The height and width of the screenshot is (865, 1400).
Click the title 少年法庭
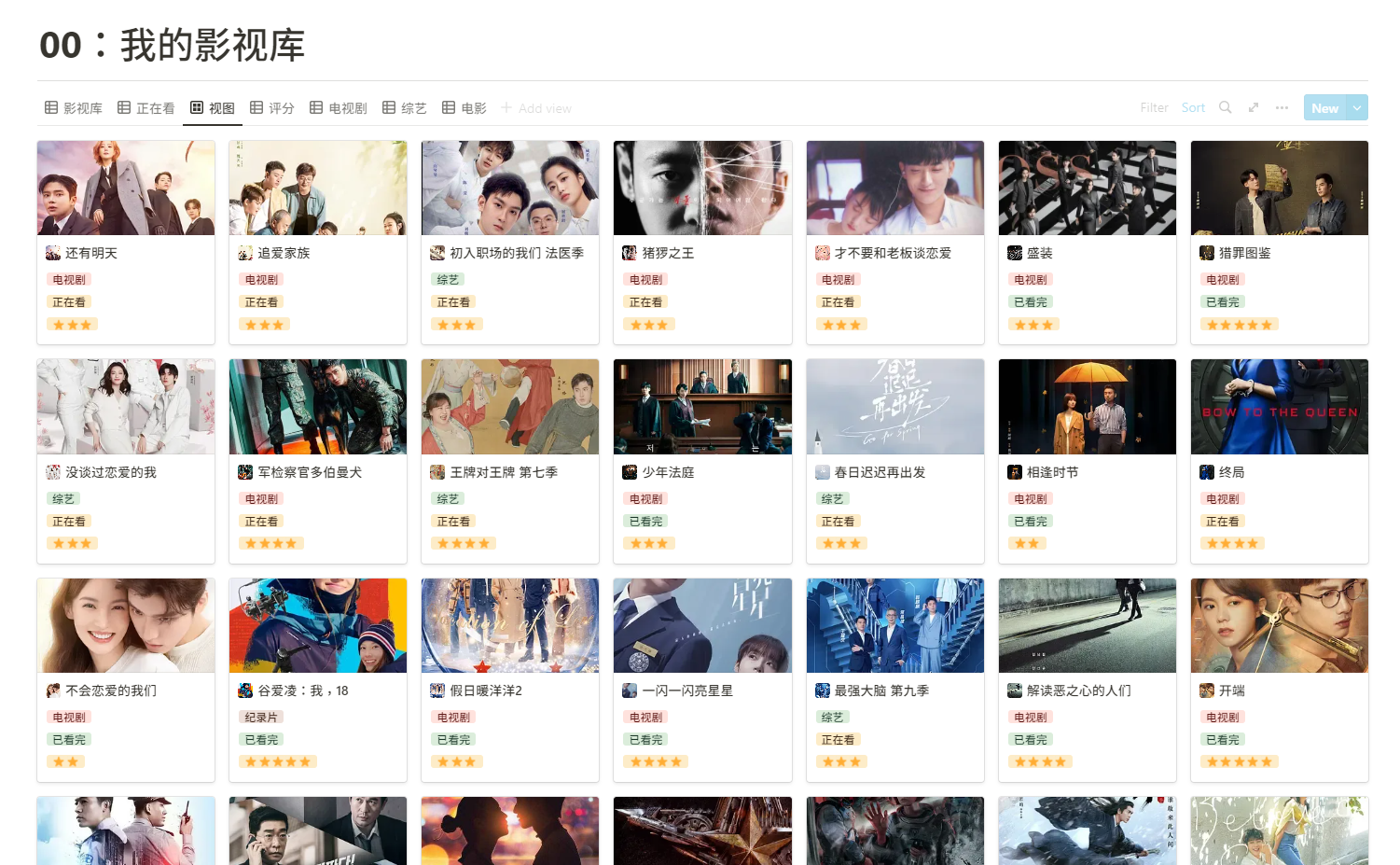(668, 472)
